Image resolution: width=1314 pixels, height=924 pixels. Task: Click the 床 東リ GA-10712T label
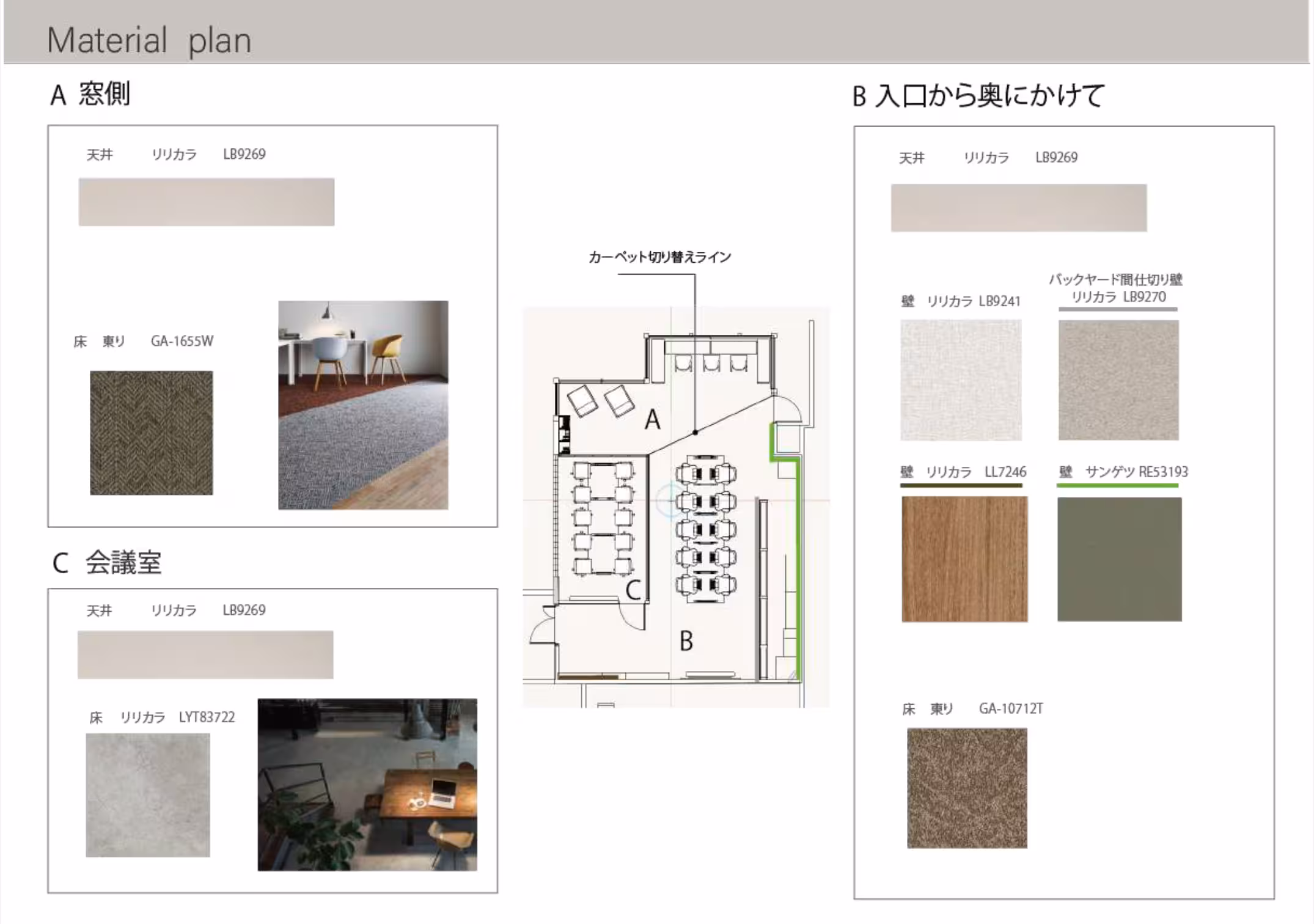(972, 709)
